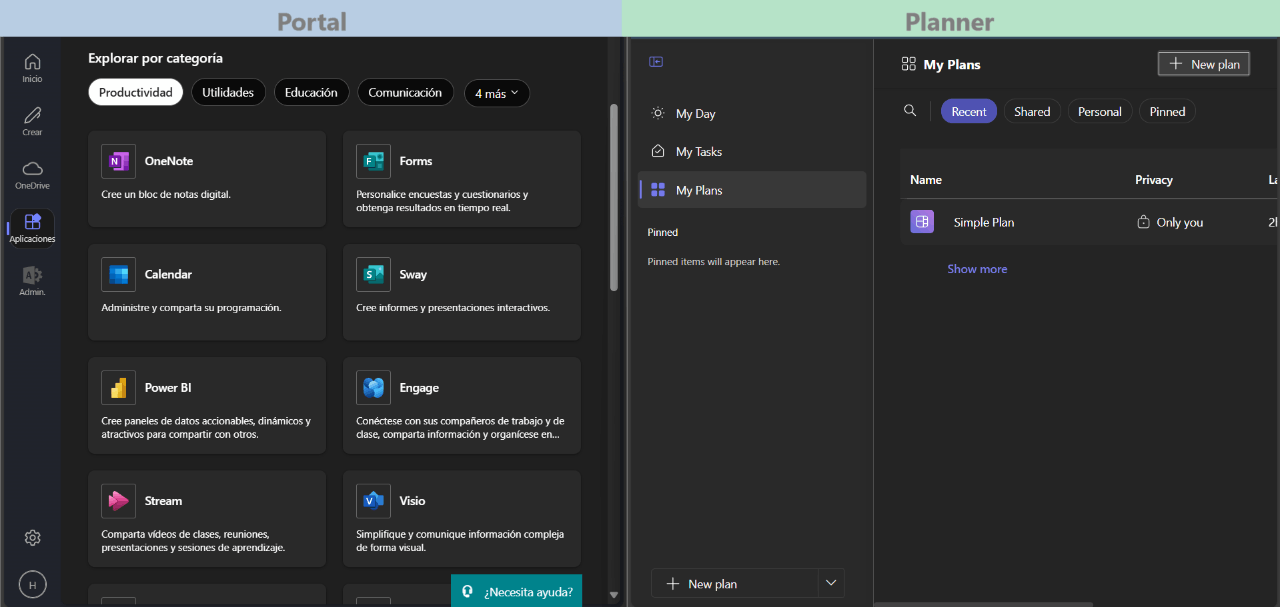Screen dimensions: 1280x607
Task: Open account avatar H in Portal
Action: click(x=32, y=584)
